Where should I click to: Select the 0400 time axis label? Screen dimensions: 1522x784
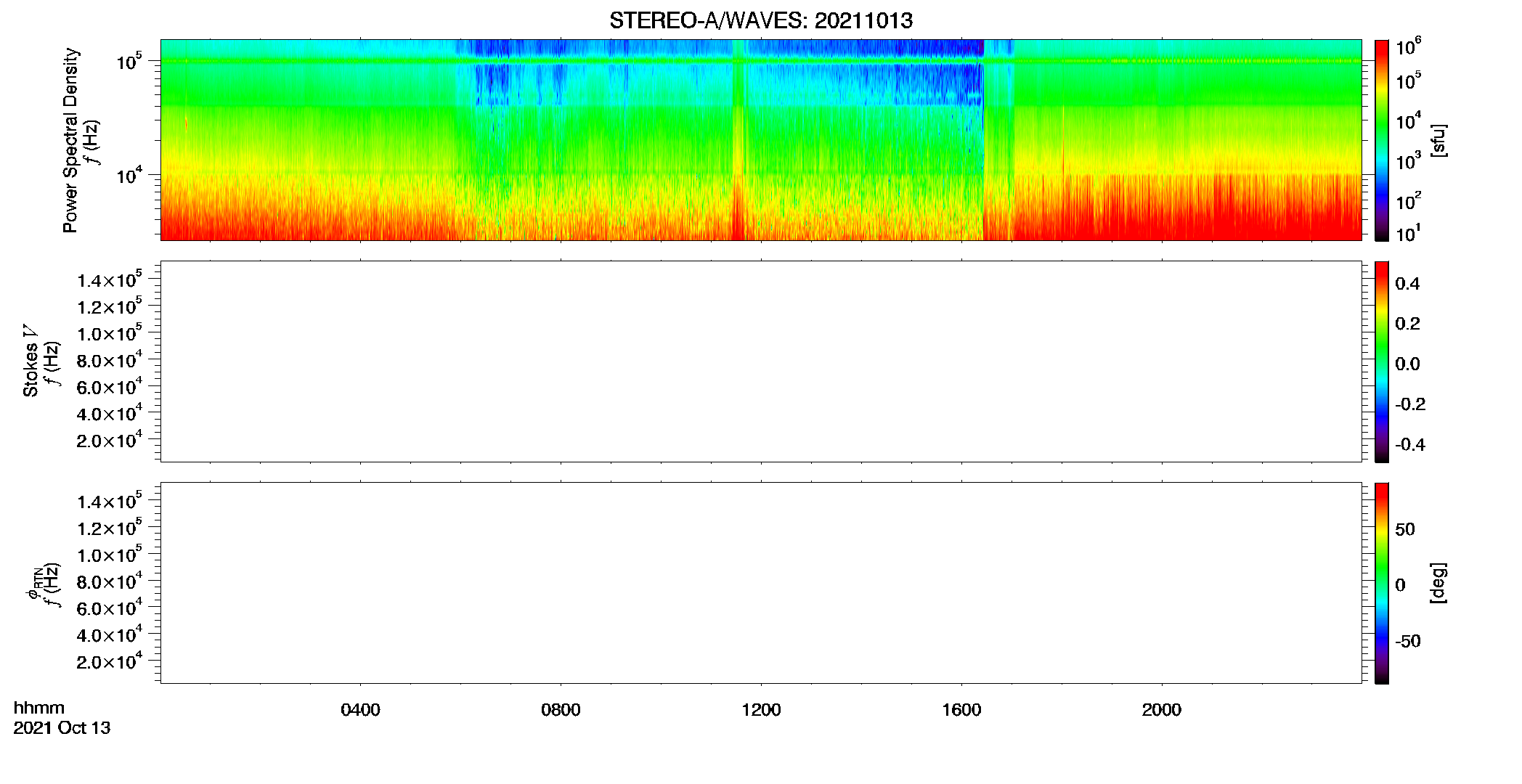pos(360,710)
